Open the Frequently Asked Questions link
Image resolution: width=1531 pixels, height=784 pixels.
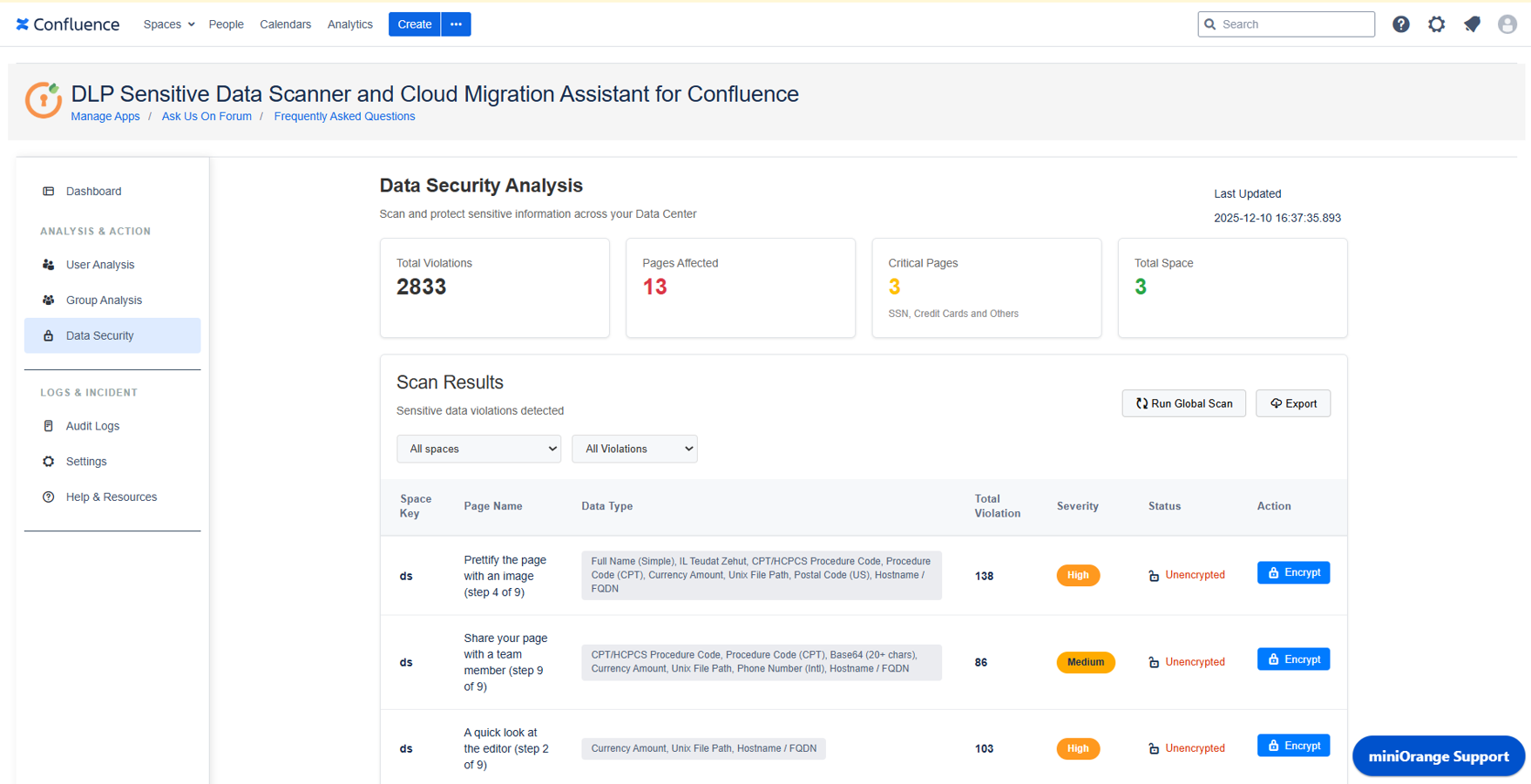[344, 116]
